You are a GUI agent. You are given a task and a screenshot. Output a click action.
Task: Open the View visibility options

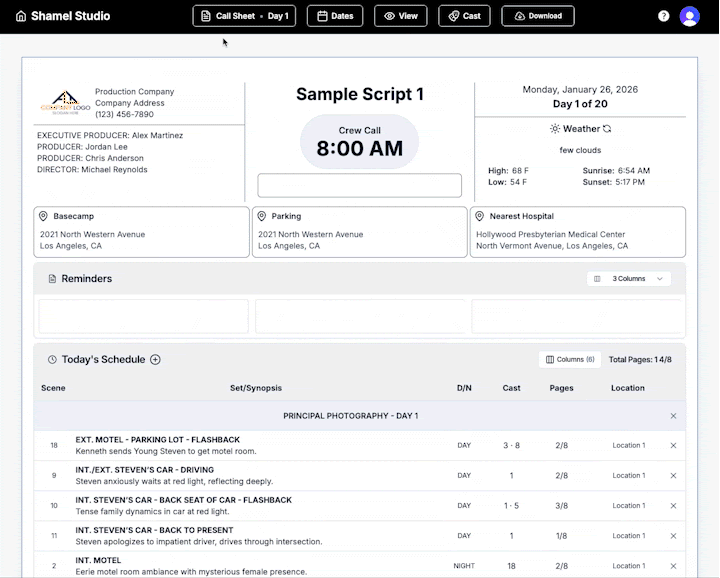point(400,16)
